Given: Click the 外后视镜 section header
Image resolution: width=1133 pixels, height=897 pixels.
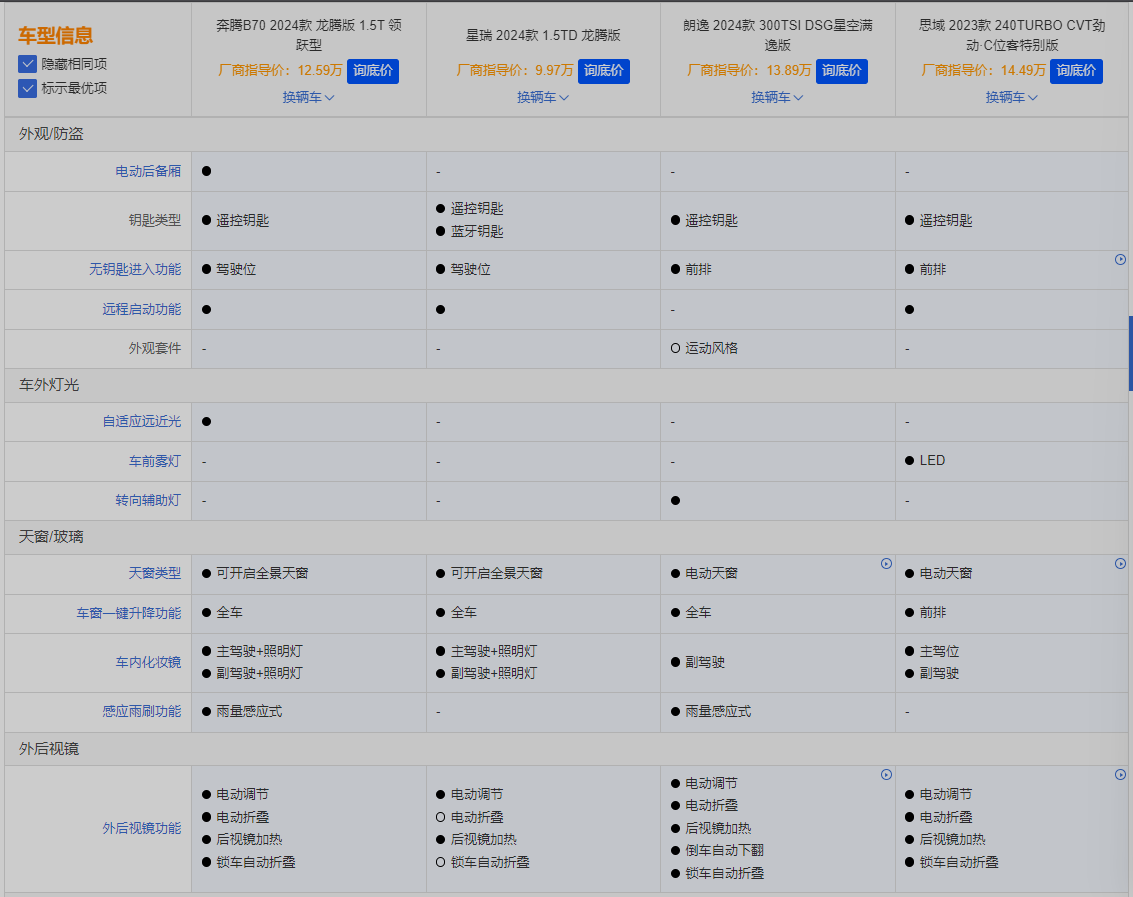Looking at the screenshot, I should (x=49, y=749).
